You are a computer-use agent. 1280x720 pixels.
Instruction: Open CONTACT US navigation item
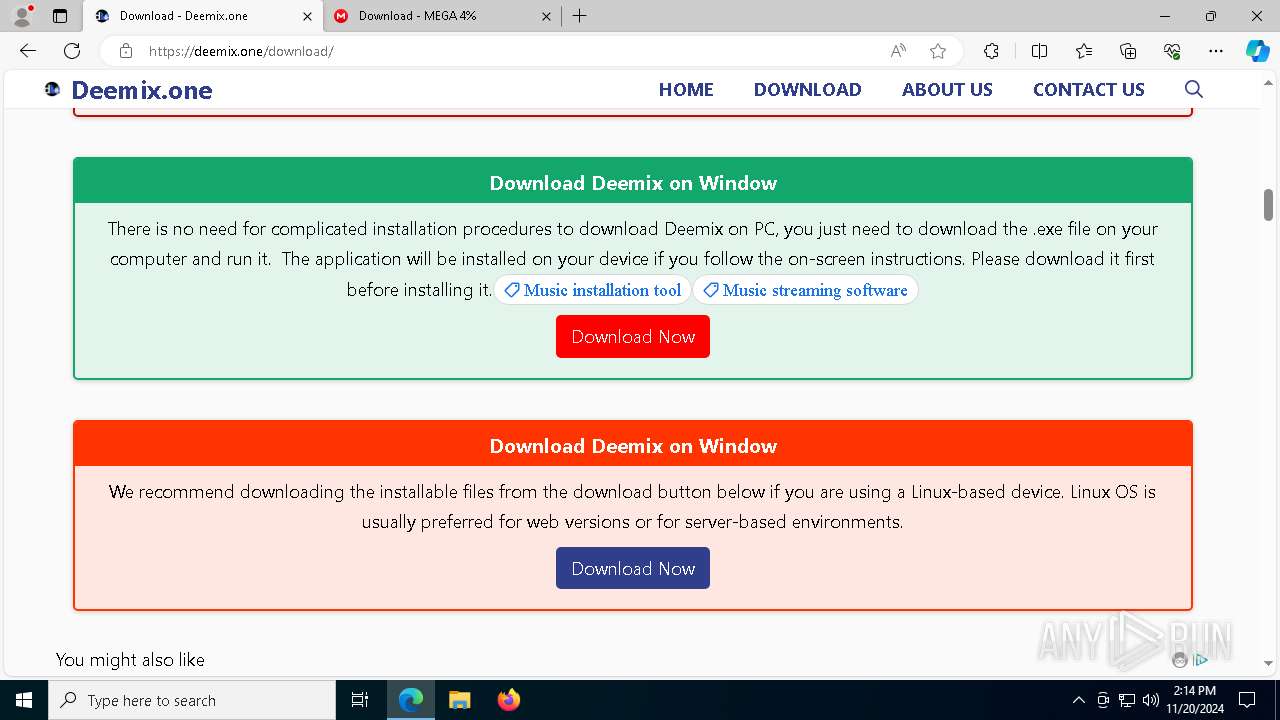pos(1088,89)
